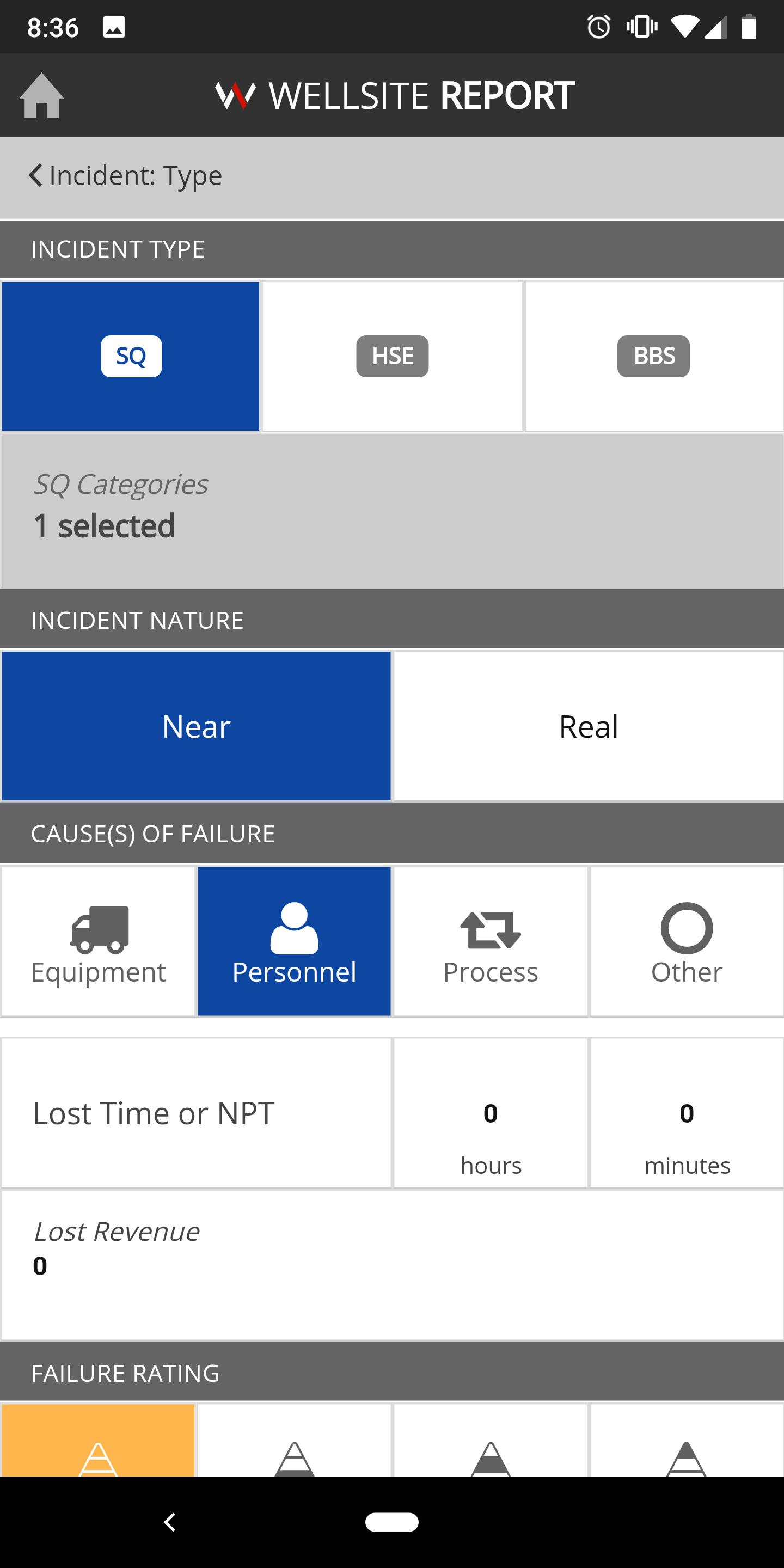Edit the lost time minutes value

[686, 1113]
